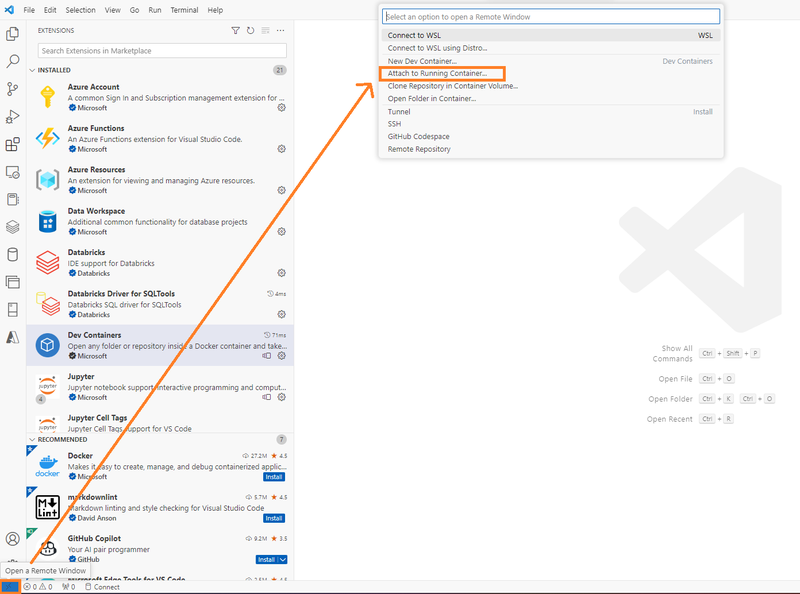Select the Dev Containers extension entry
Image resolution: width=800 pixels, height=594 pixels.
[160, 345]
